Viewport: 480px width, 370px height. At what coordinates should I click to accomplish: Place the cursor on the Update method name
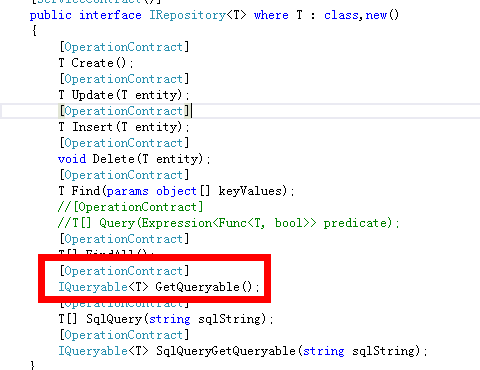pos(93,95)
